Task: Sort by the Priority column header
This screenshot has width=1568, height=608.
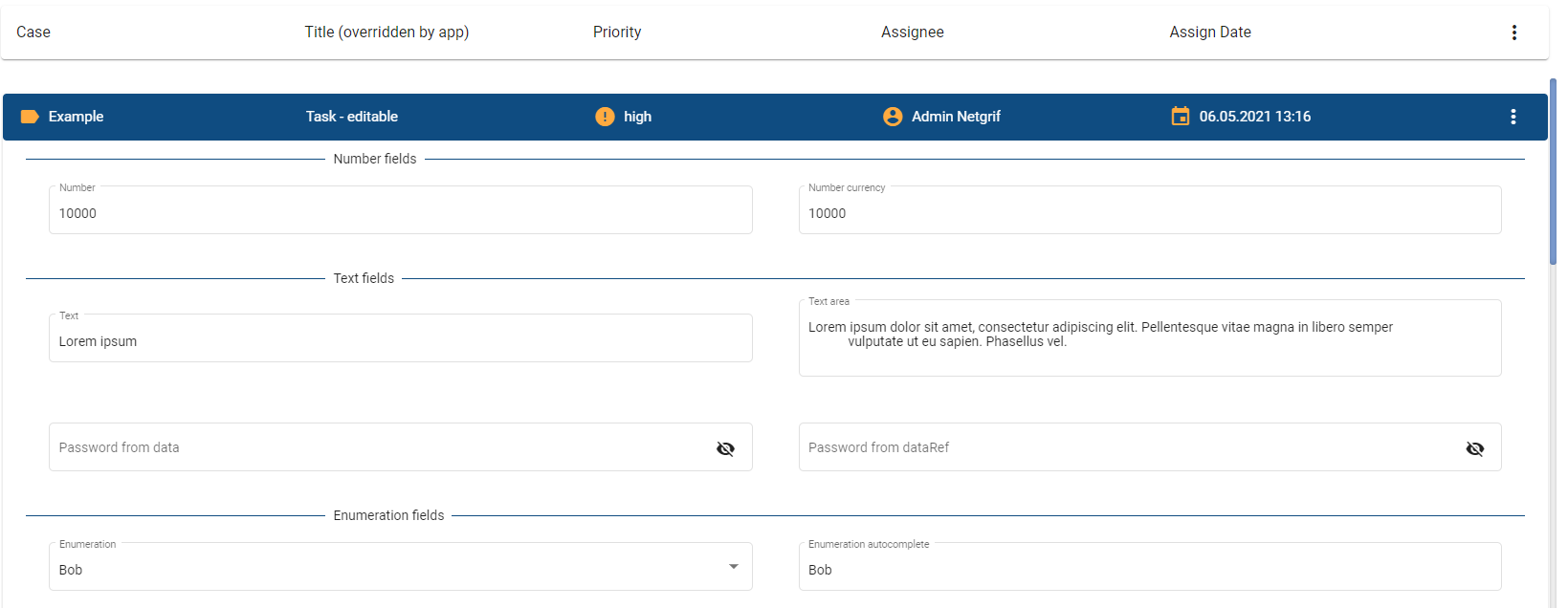Action: pyautogui.click(x=617, y=33)
